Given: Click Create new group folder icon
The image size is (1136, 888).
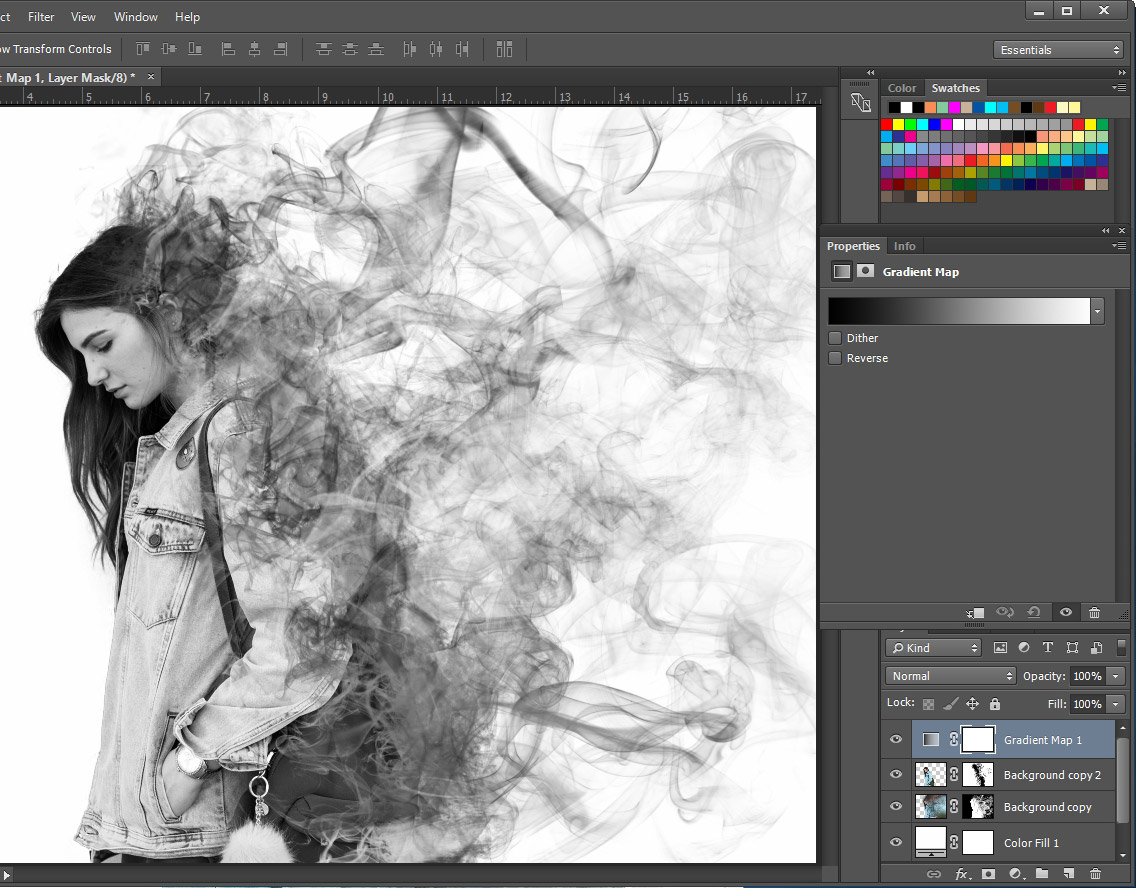Looking at the screenshot, I should pos(1042,874).
